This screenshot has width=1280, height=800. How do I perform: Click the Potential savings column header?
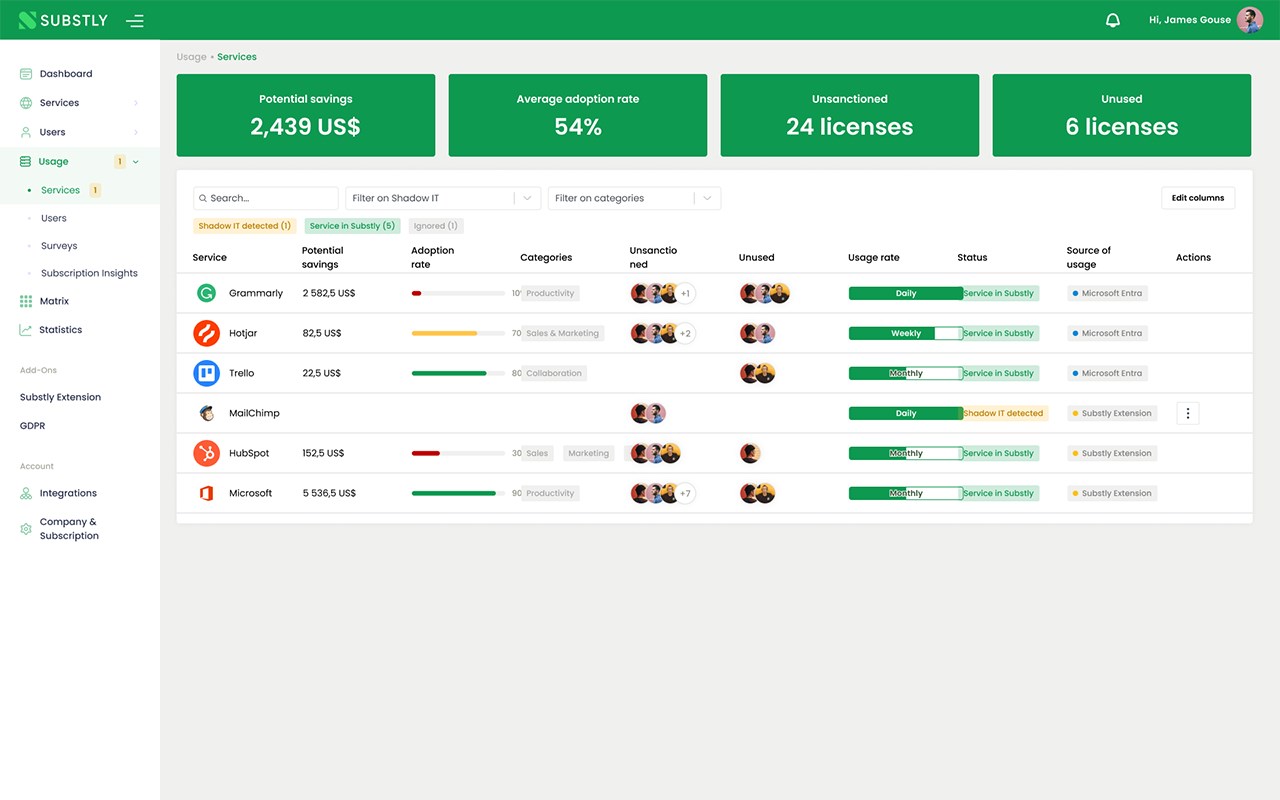(x=322, y=257)
